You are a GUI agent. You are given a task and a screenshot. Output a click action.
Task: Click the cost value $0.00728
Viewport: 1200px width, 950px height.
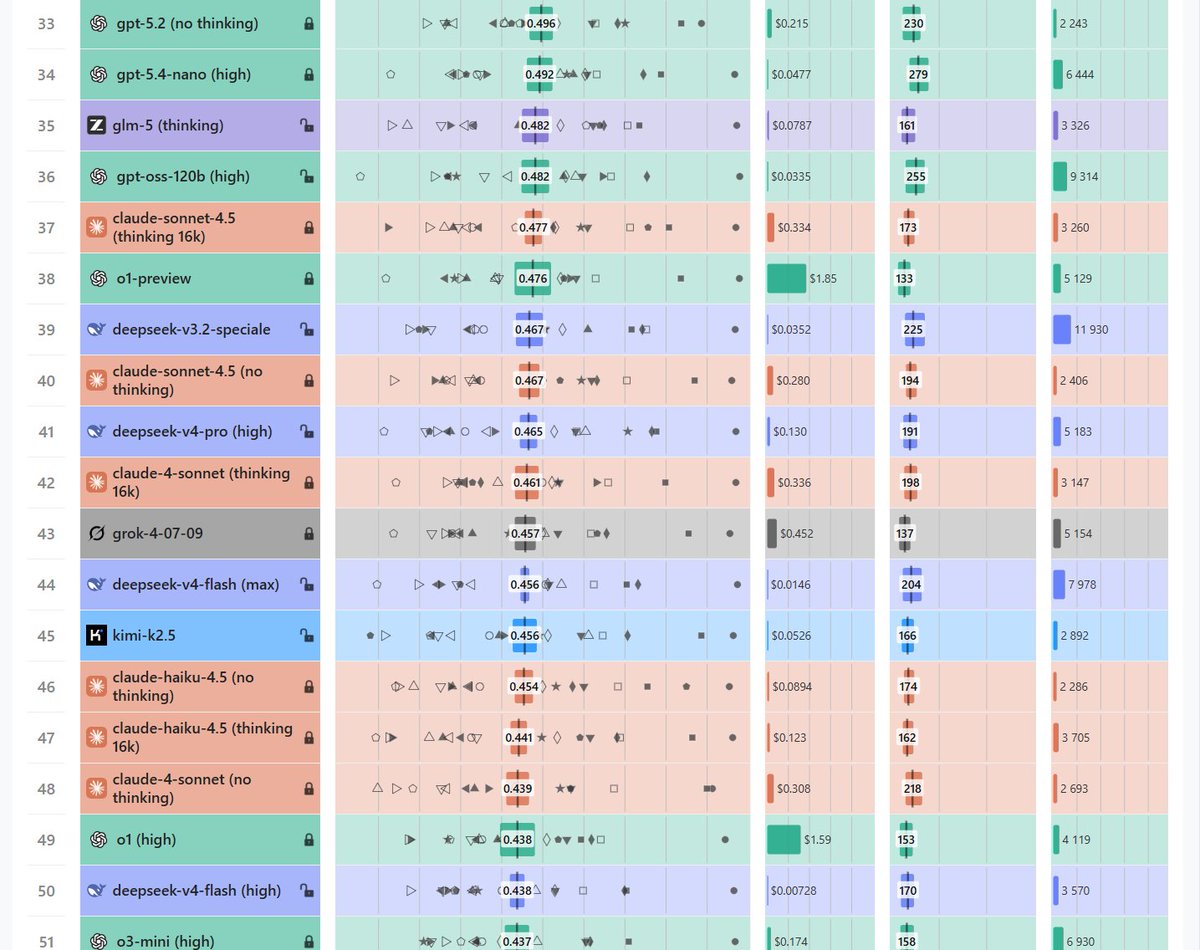point(794,890)
